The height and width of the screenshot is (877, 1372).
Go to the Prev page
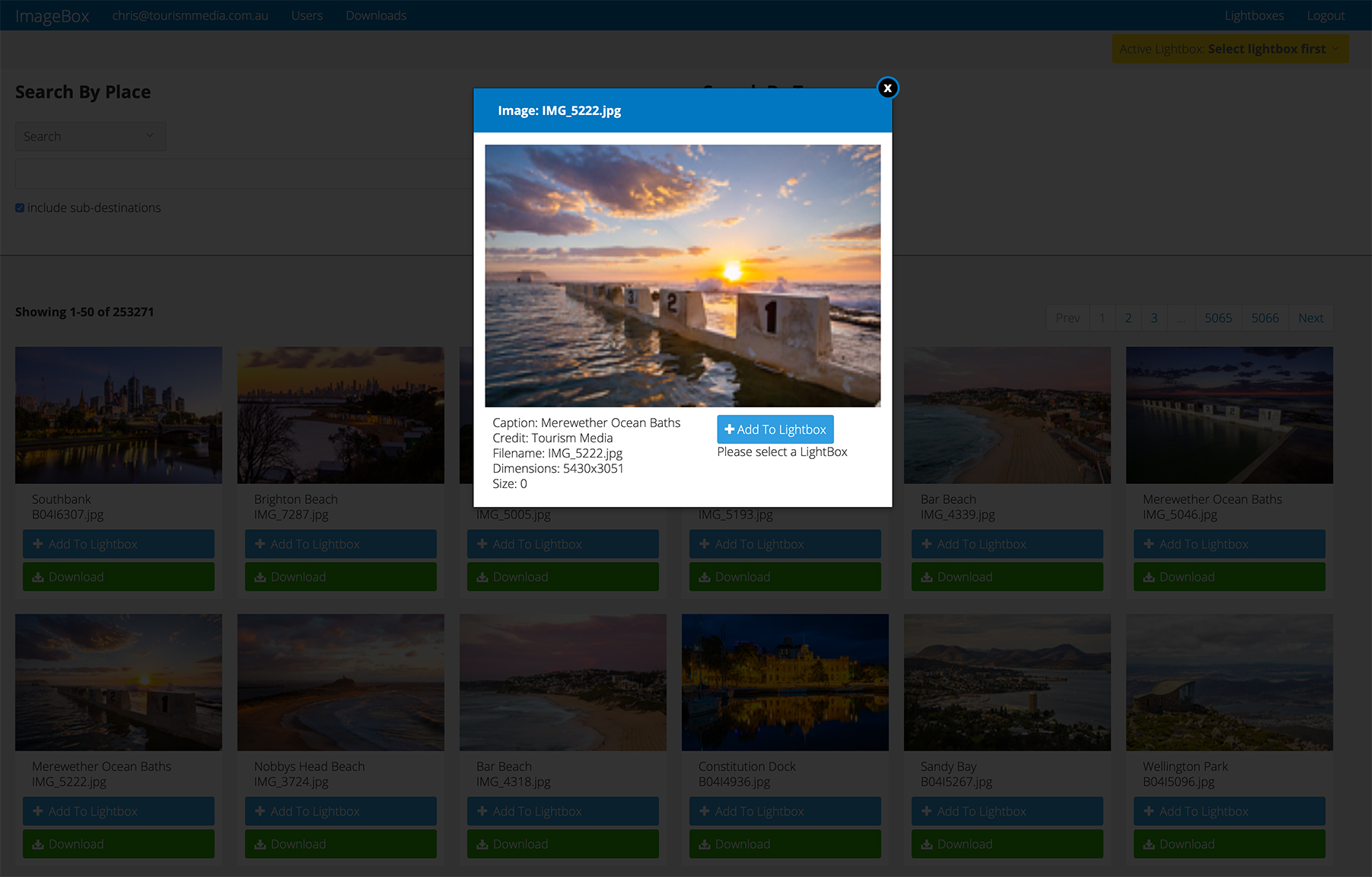coord(1068,318)
